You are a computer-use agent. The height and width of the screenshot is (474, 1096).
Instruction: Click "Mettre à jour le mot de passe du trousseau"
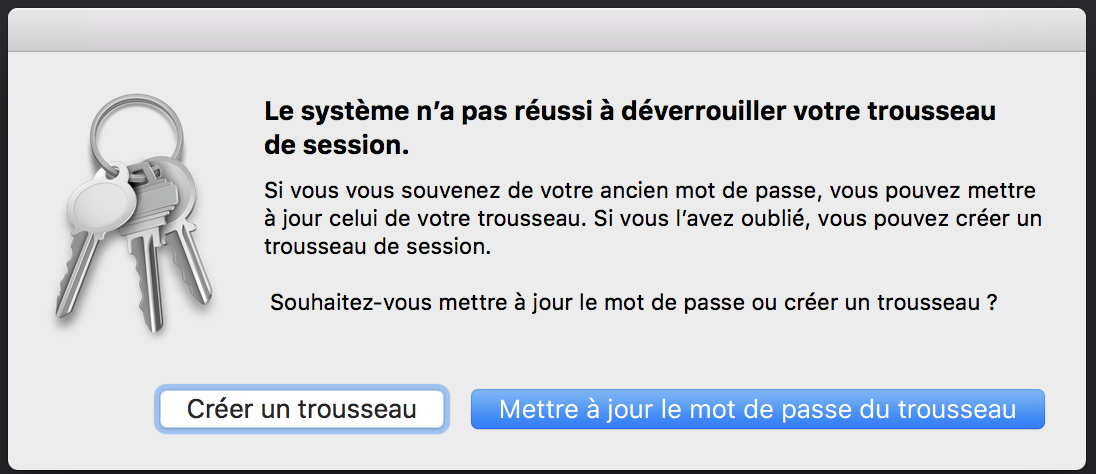pos(758,409)
